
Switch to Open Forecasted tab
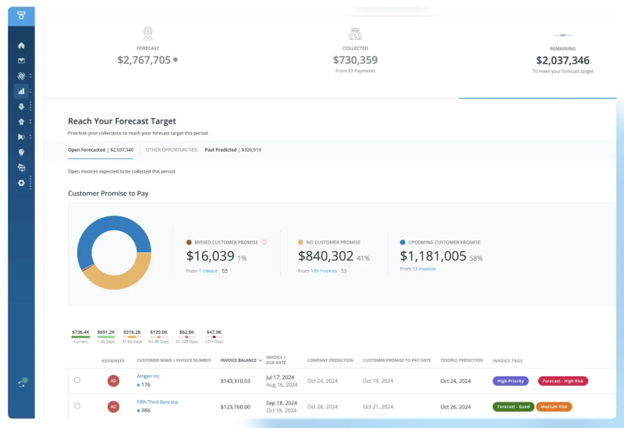pyautogui.click(x=100, y=149)
